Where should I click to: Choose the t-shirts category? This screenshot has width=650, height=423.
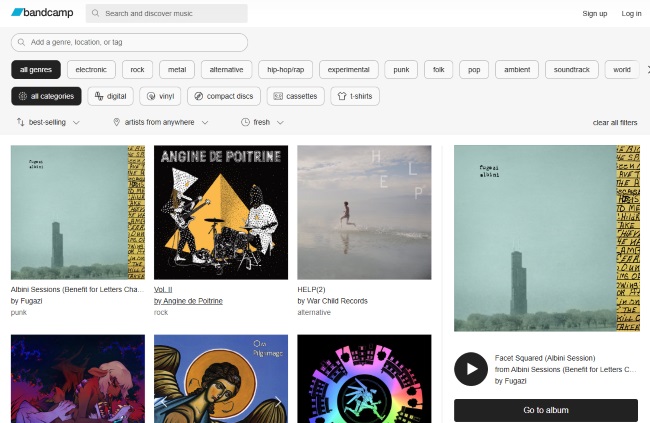click(x=355, y=96)
